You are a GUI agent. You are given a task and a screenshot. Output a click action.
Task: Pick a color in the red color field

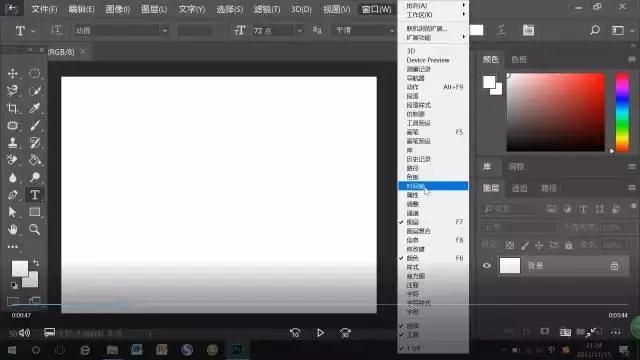[556, 113]
